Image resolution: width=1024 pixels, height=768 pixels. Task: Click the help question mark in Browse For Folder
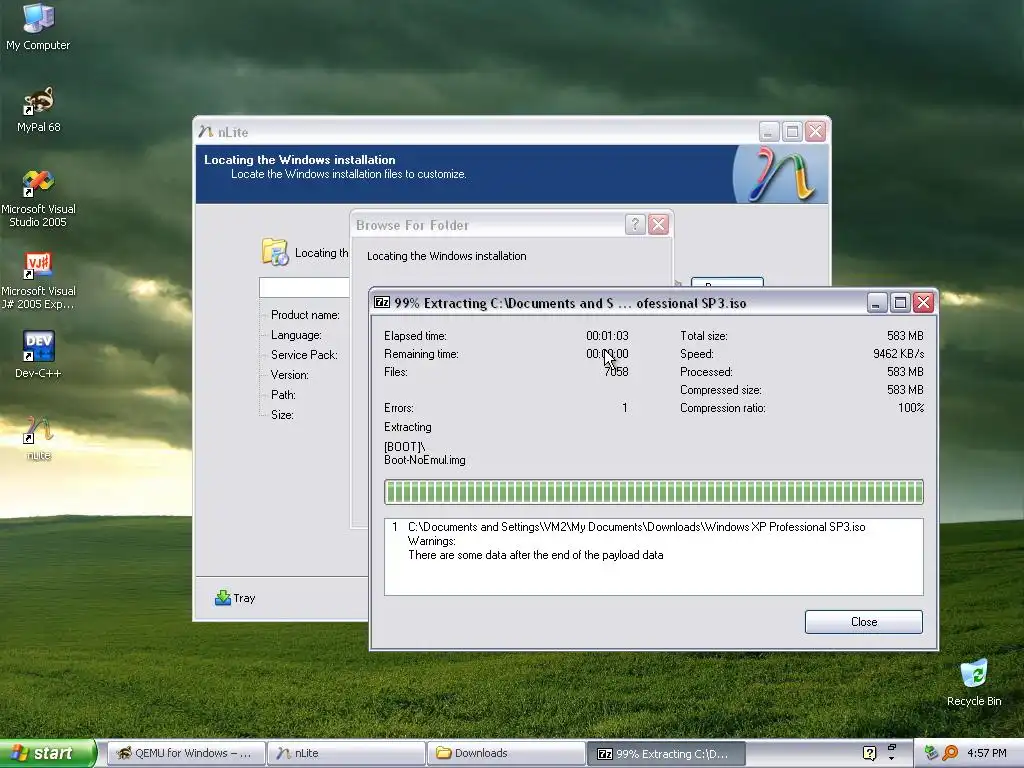(x=635, y=225)
